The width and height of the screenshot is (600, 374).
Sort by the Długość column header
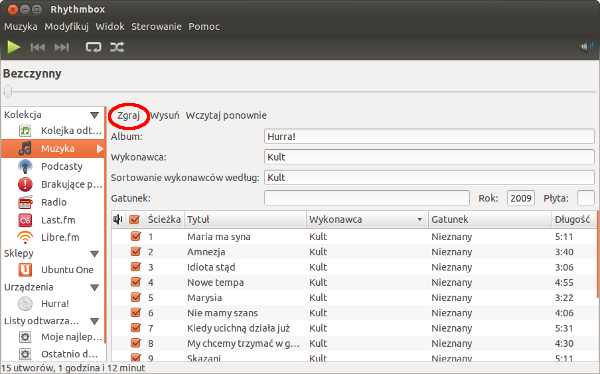point(574,219)
